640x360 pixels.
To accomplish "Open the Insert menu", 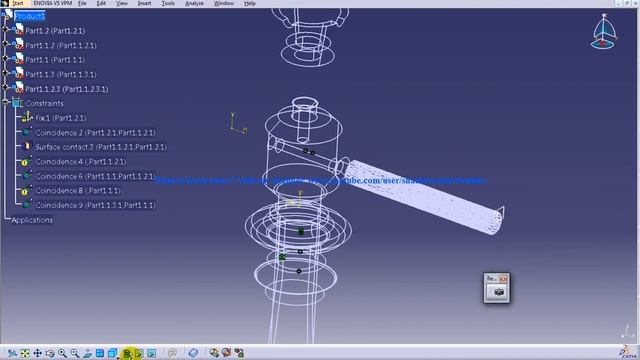I will point(144,3).
